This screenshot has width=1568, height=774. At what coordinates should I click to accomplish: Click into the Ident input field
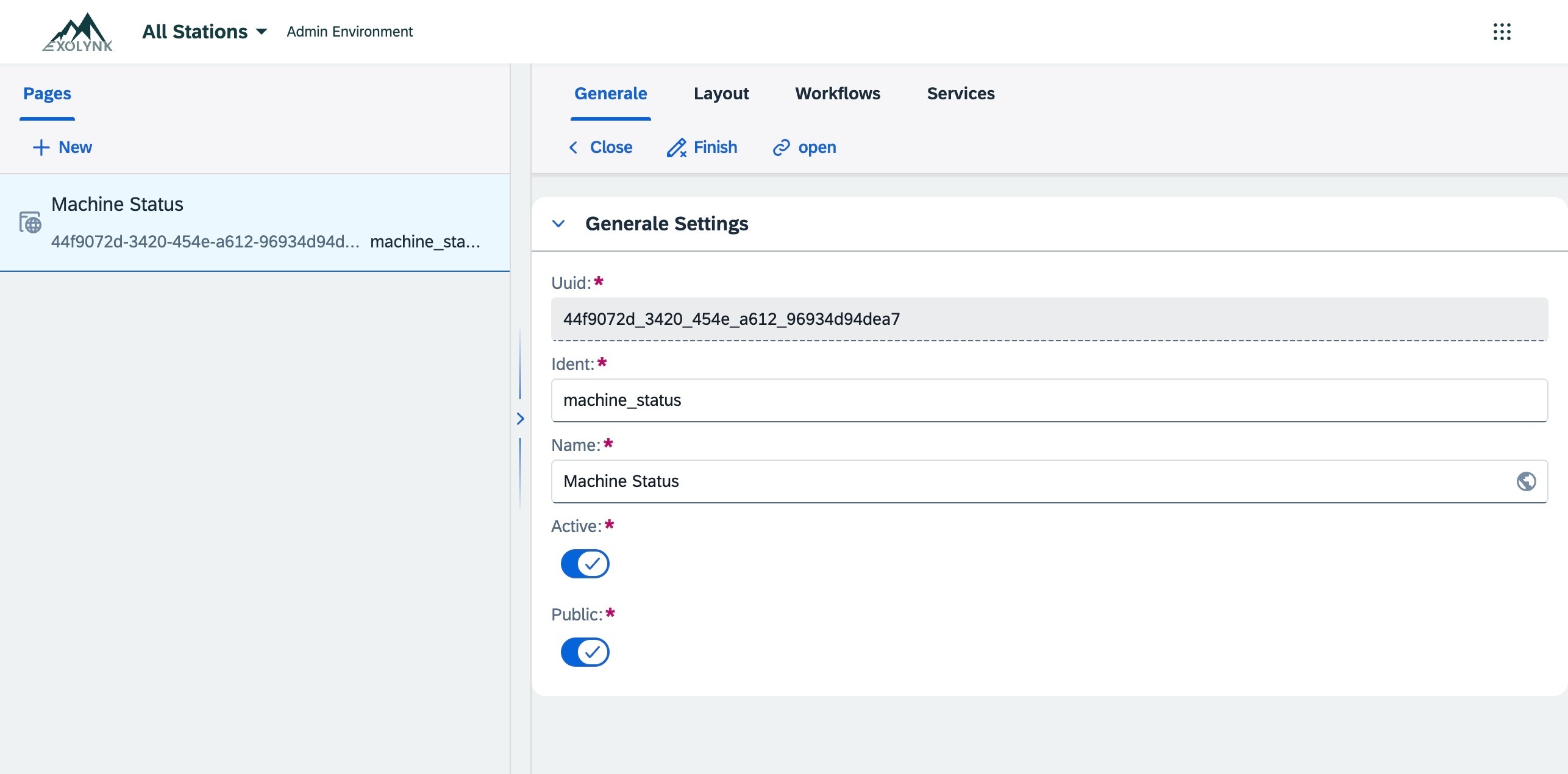tap(1049, 400)
